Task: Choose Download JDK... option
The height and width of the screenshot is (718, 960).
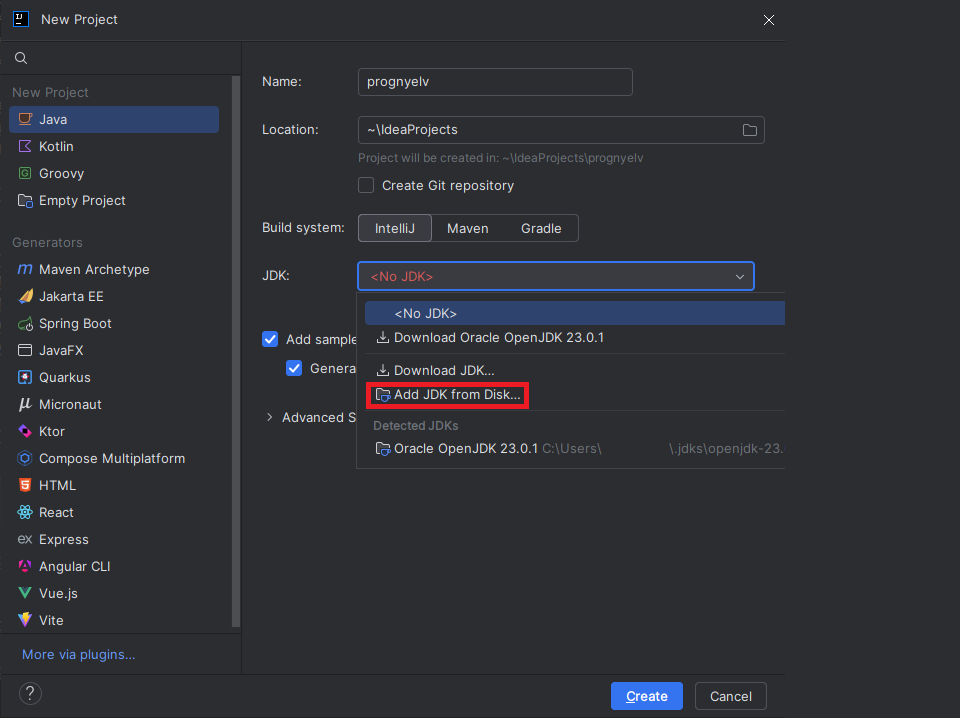Action: tap(575, 370)
